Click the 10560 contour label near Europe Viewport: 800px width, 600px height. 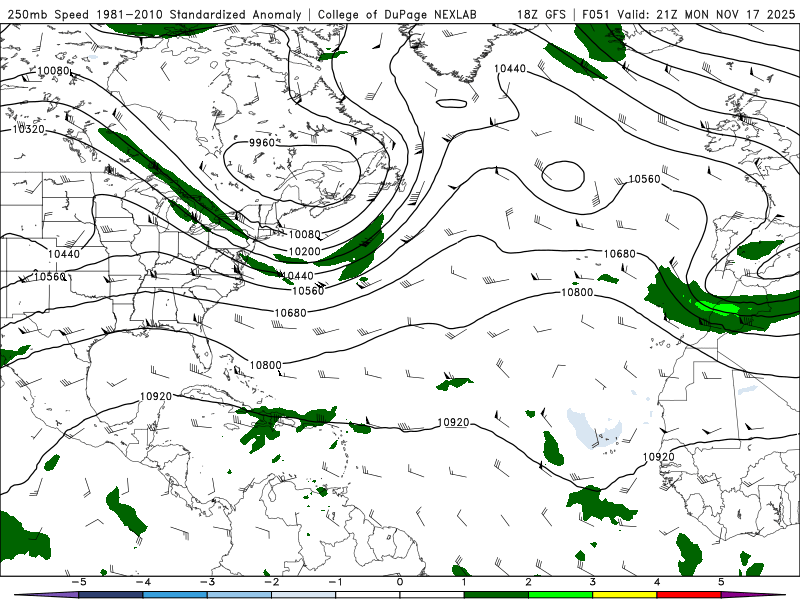(x=644, y=179)
